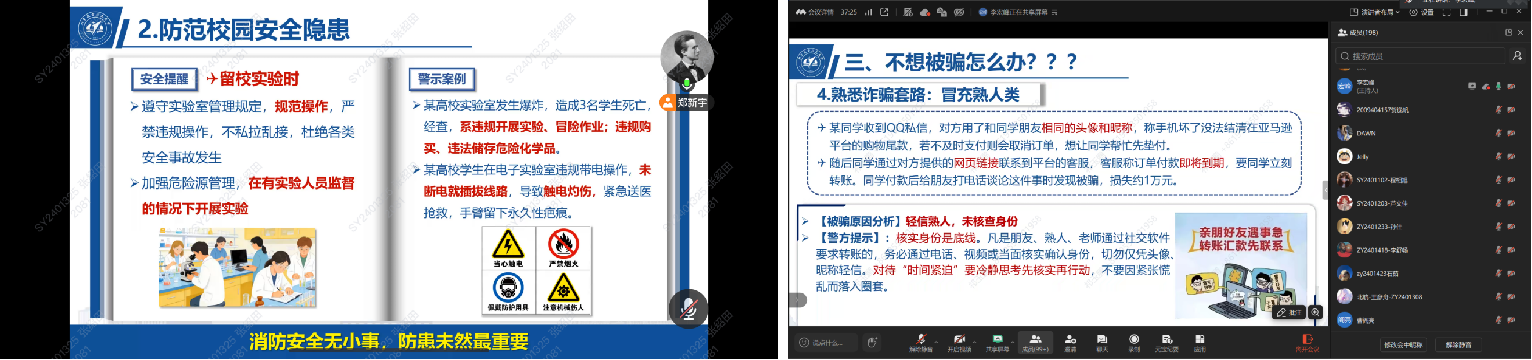Toggle mic for the last listed member
1532x360 pixels.
1498,320
